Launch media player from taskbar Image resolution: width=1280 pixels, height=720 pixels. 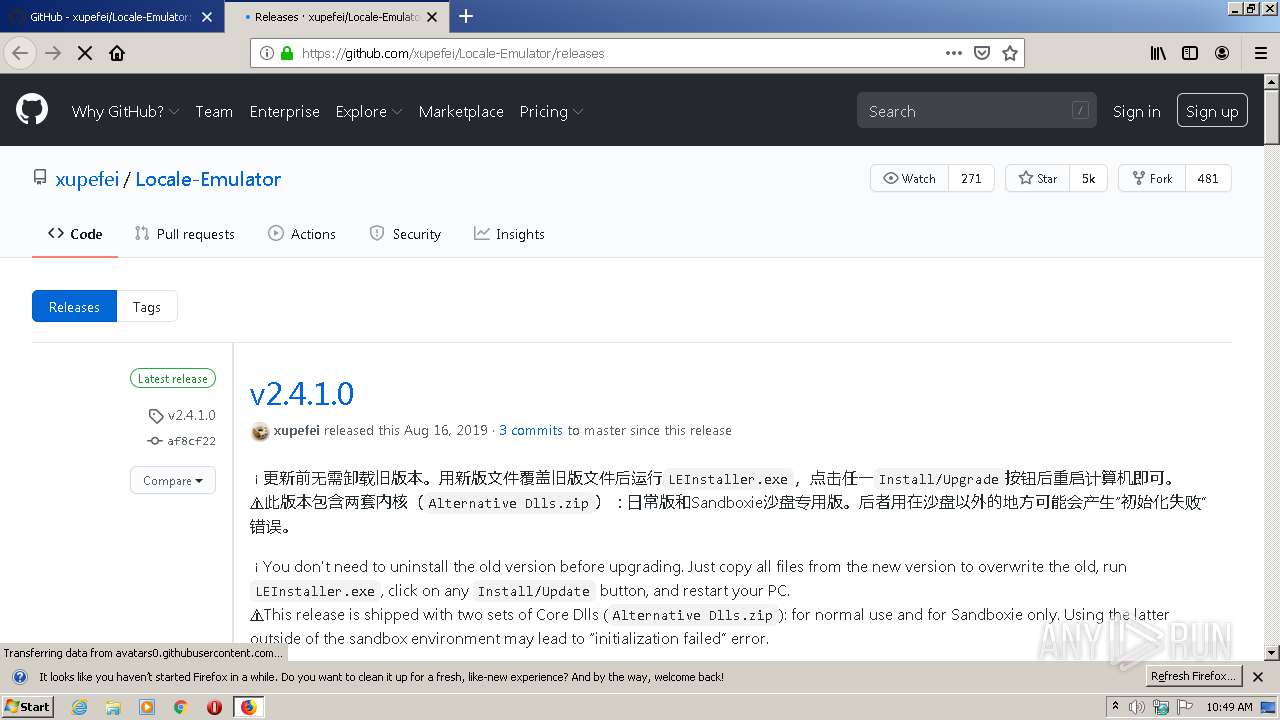pos(147,707)
